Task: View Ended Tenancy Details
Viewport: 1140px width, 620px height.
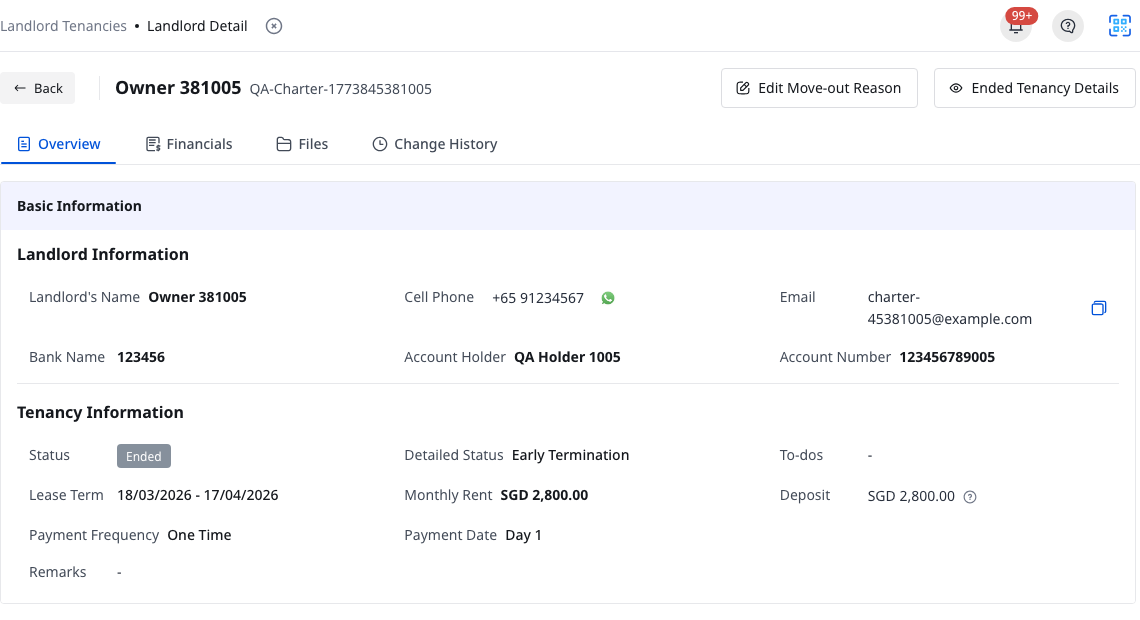Action: (1035, 88)
